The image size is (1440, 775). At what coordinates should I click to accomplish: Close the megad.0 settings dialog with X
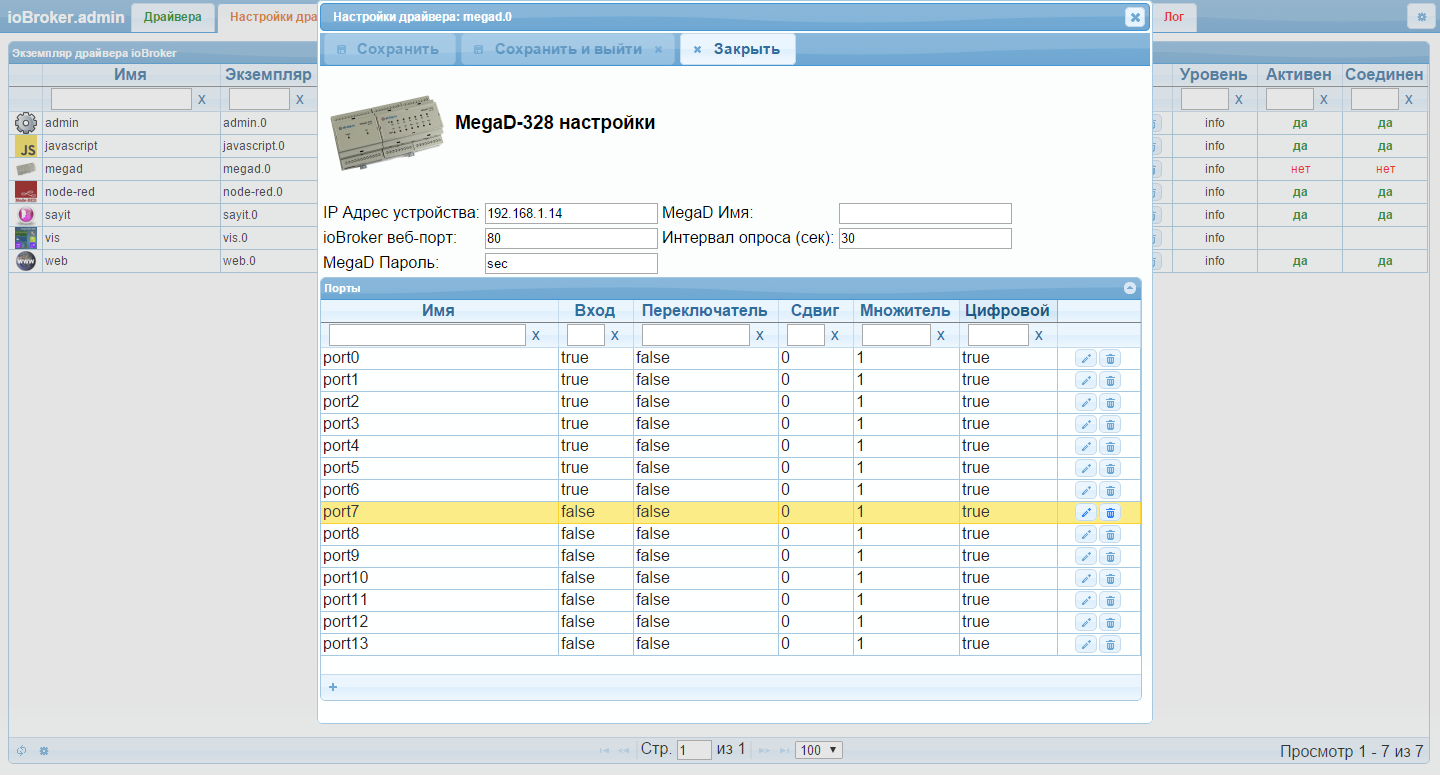click(x=1135, y=17)
